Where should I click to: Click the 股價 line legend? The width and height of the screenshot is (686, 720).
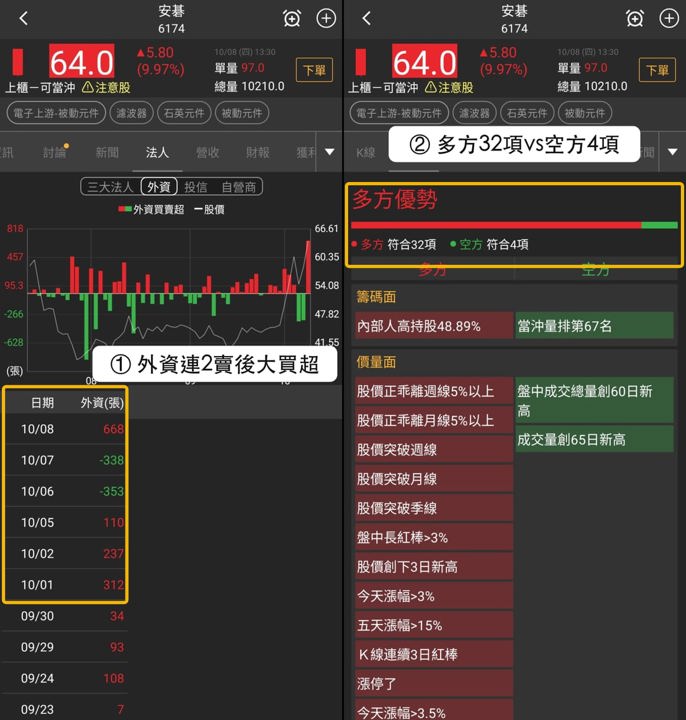click(x=209, y=209)
